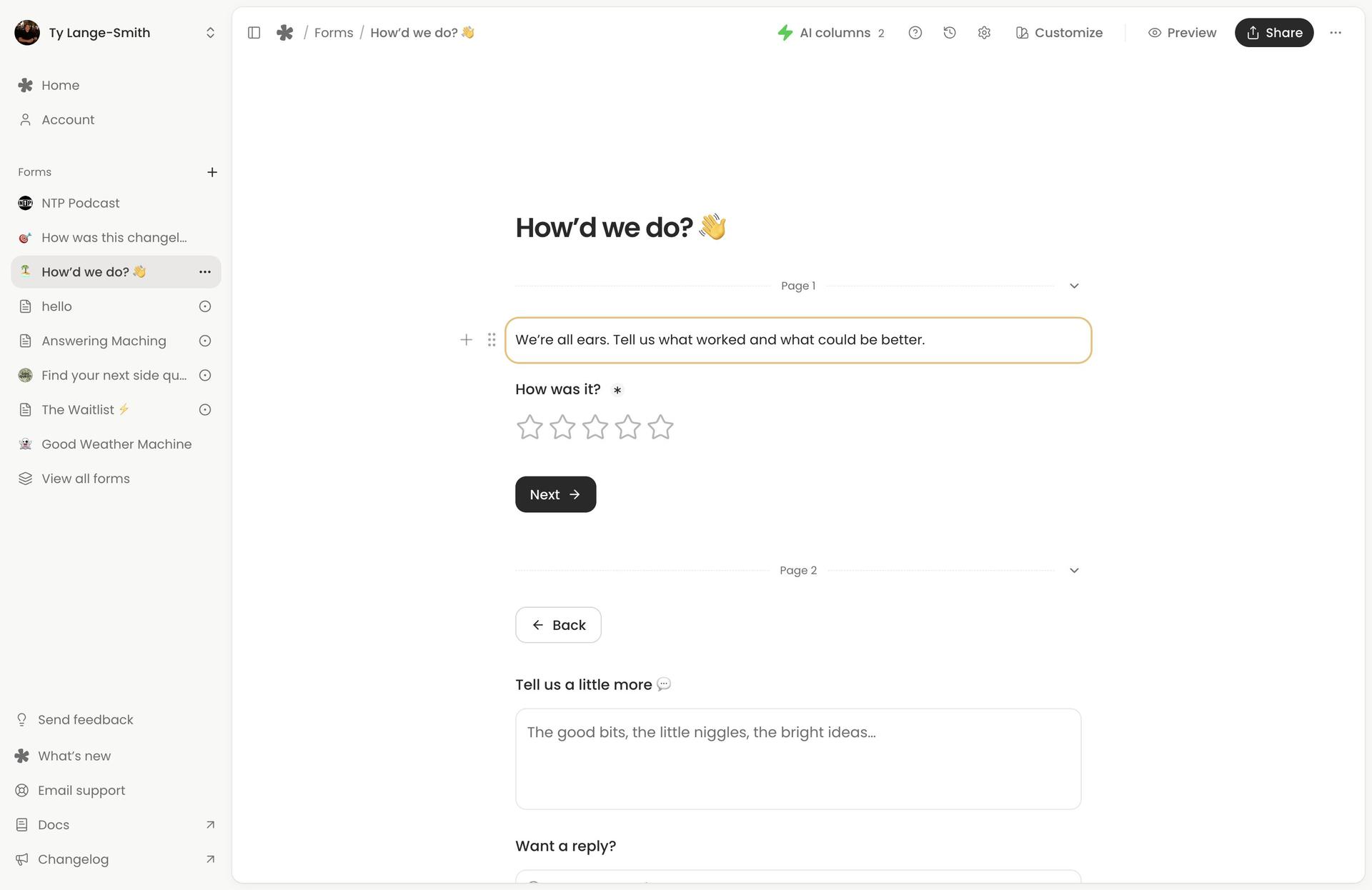1372x890 pixels.
Task: Click the plus icon to add new form
Action: 212,172
